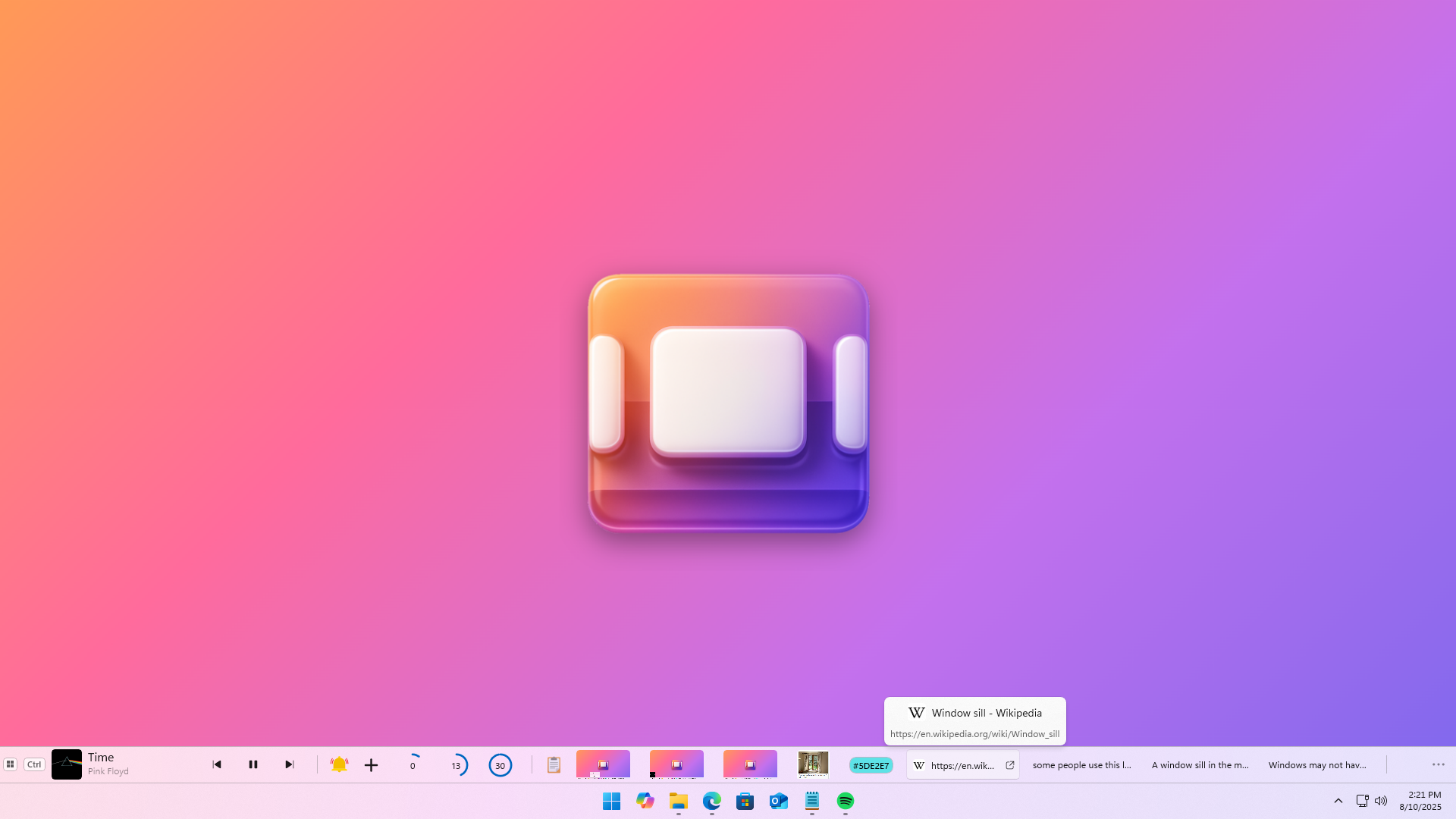
Task: Skip to next track
Action: (289, 764)
